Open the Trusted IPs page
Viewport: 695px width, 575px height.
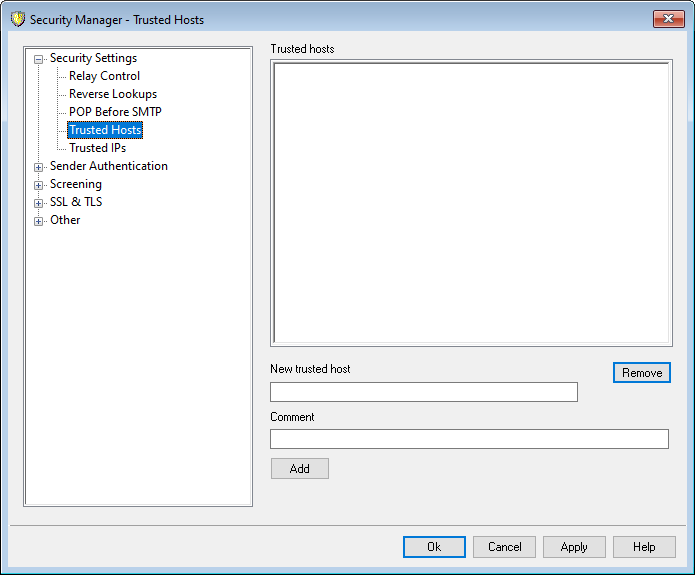coord(97,148)
